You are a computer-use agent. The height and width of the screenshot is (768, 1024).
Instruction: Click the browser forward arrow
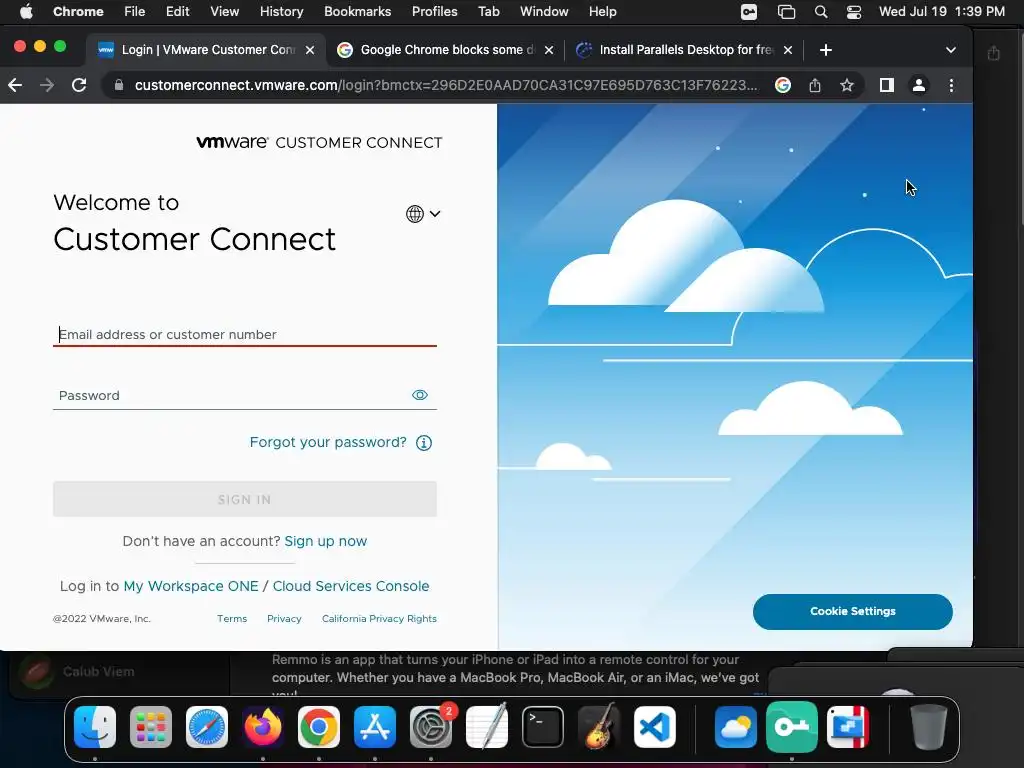coord(47,85)
